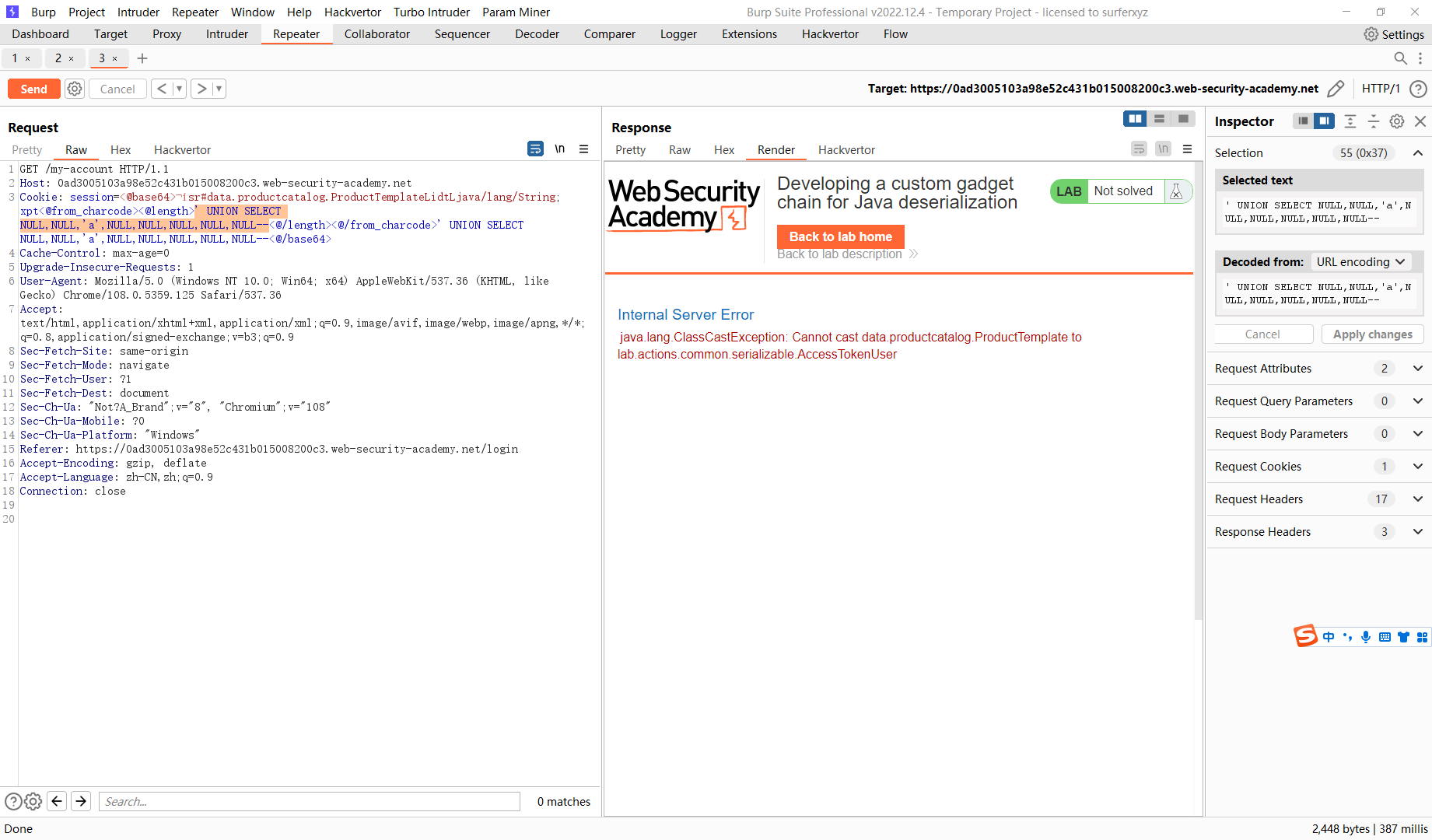Edit target with the pencil icon
Image resolution: width=1432 pixels, height=840 pixels.
coord(1336,89)
